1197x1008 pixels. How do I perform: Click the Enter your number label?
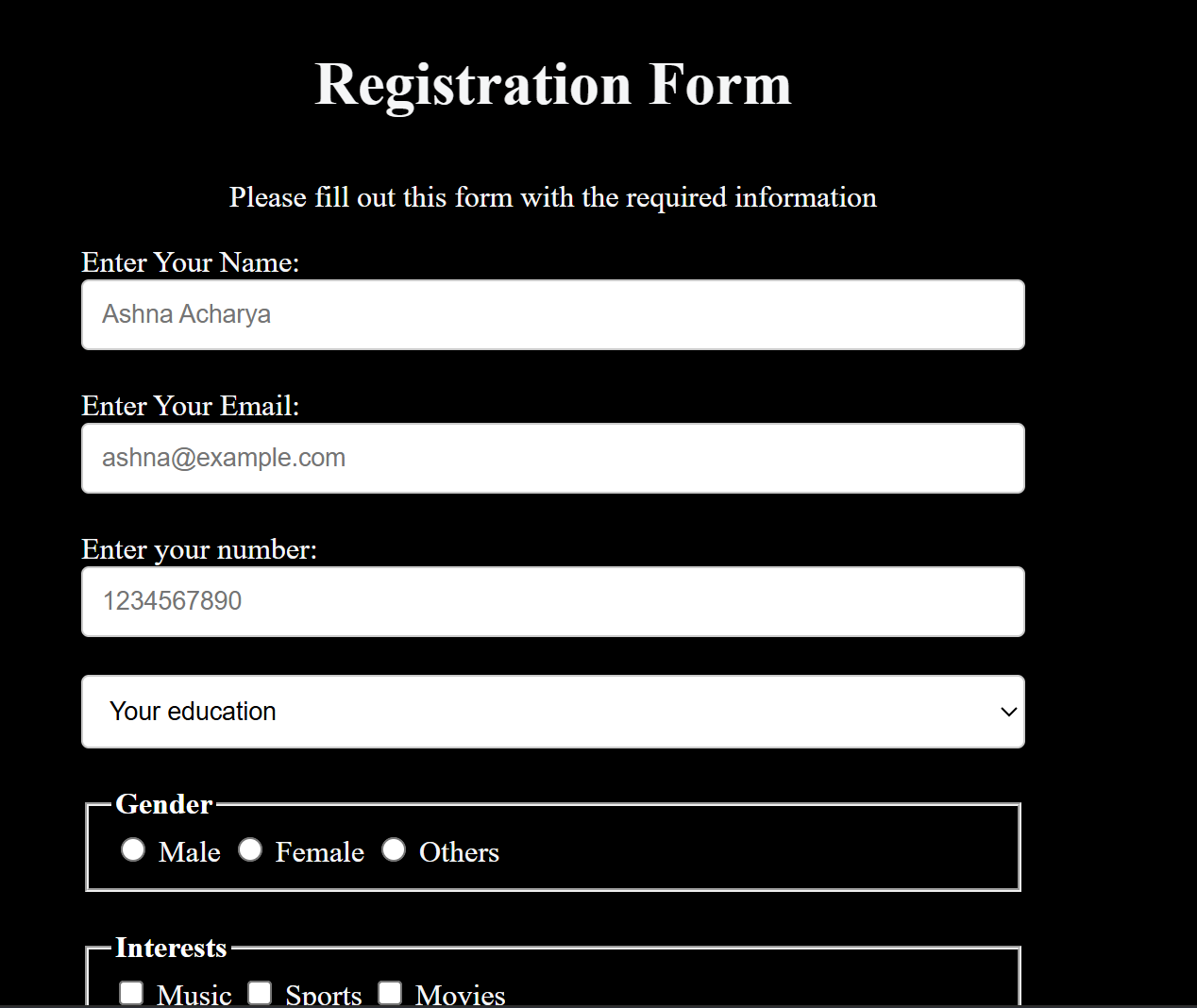[199, 549]
